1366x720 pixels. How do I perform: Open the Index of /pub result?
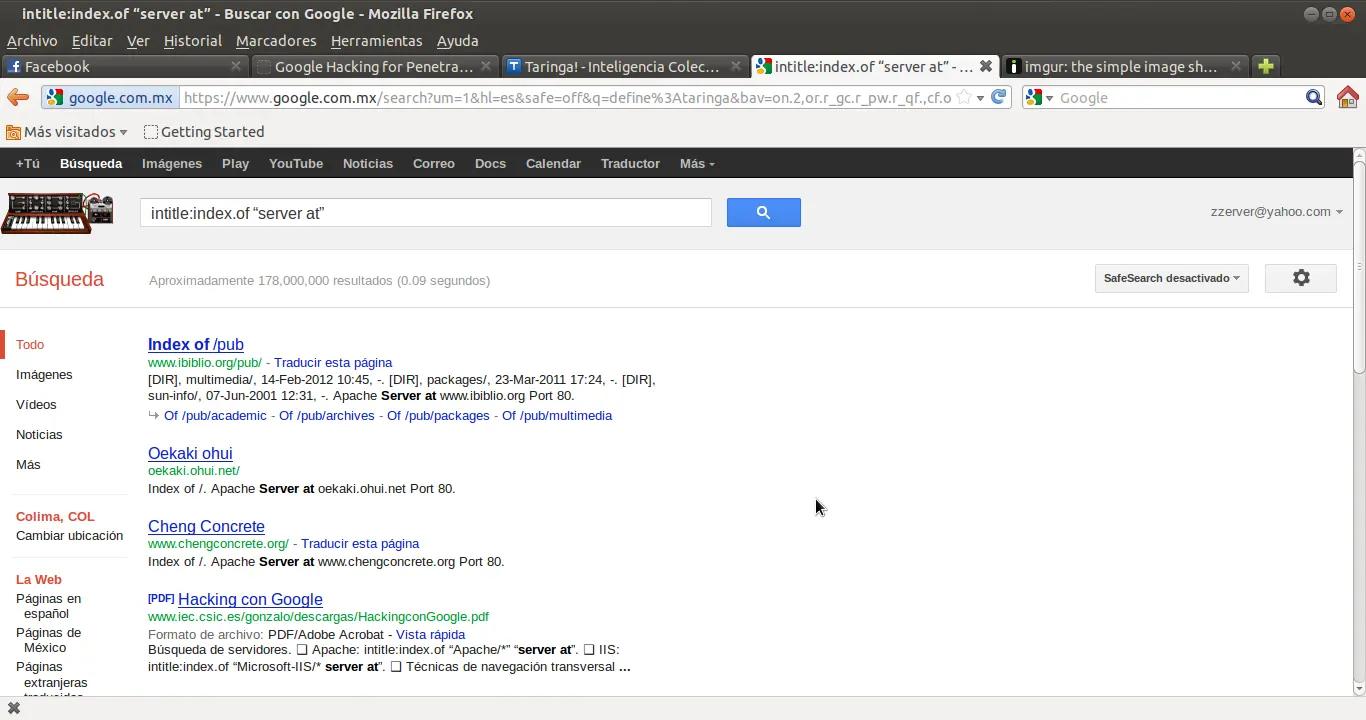(196, 344)
